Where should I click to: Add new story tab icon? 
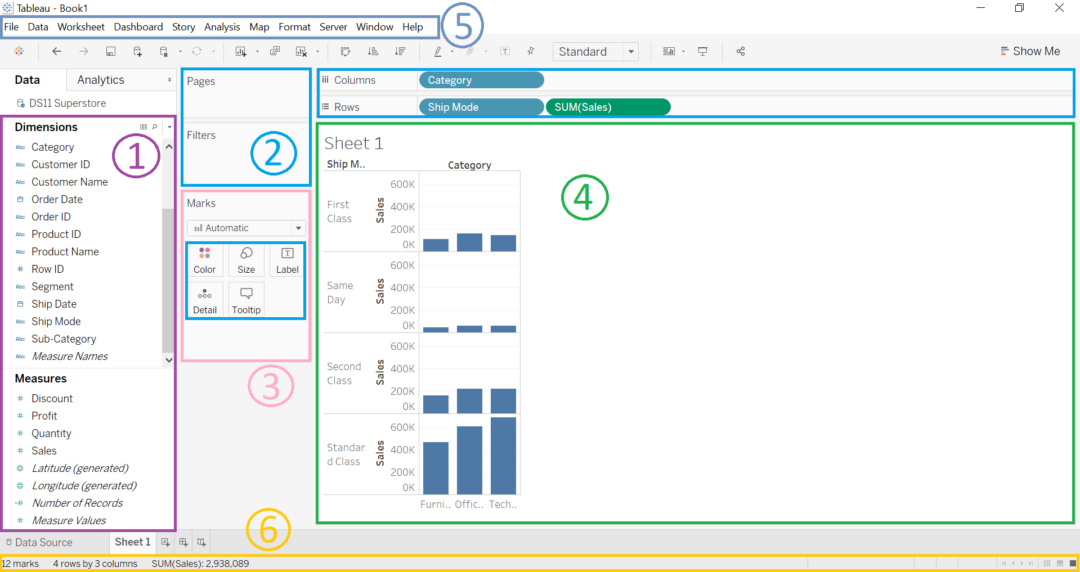tap(201, 542)
